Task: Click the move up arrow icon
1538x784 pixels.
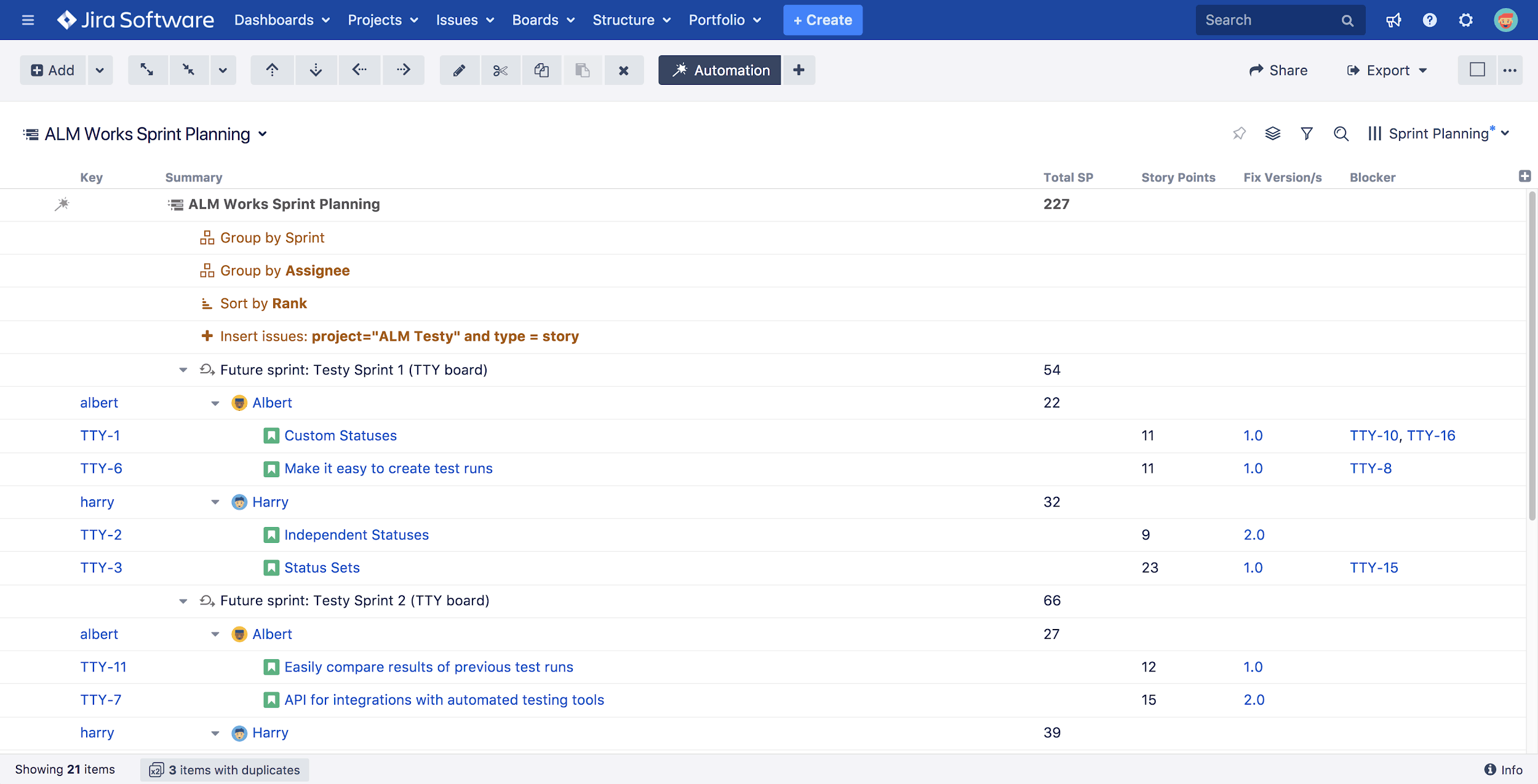Action: 272,70
